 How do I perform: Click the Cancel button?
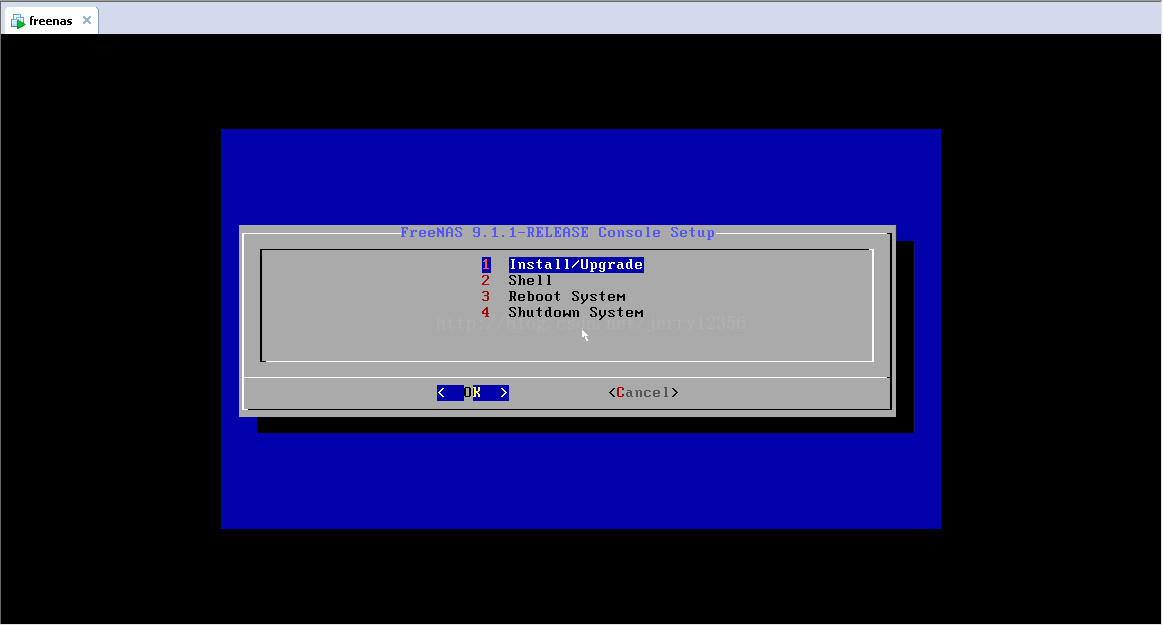[643, 392]
